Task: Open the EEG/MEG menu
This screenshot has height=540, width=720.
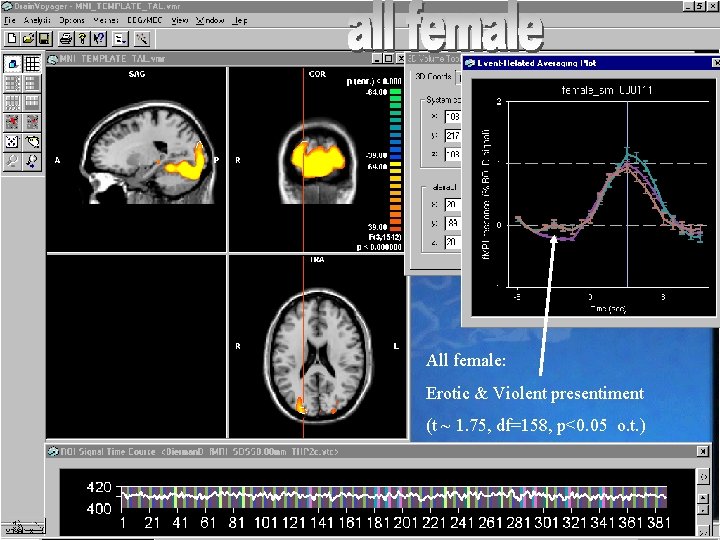Action: 145,21
